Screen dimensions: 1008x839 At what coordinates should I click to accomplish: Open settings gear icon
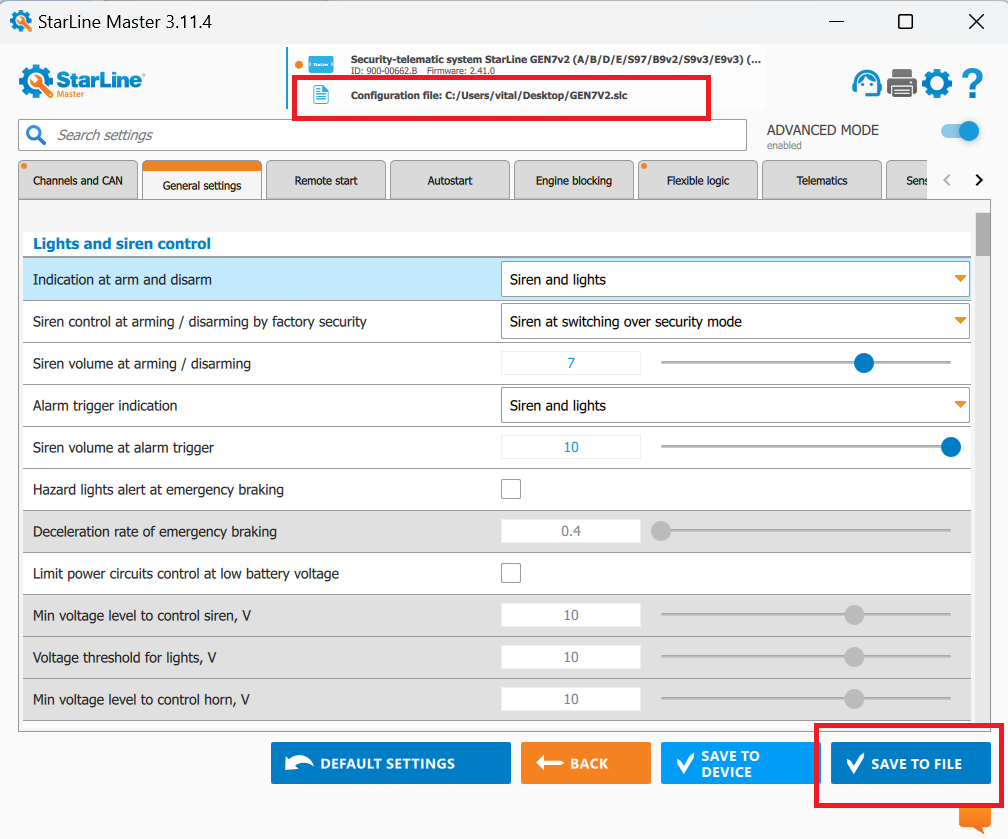[x=937, y=83]
